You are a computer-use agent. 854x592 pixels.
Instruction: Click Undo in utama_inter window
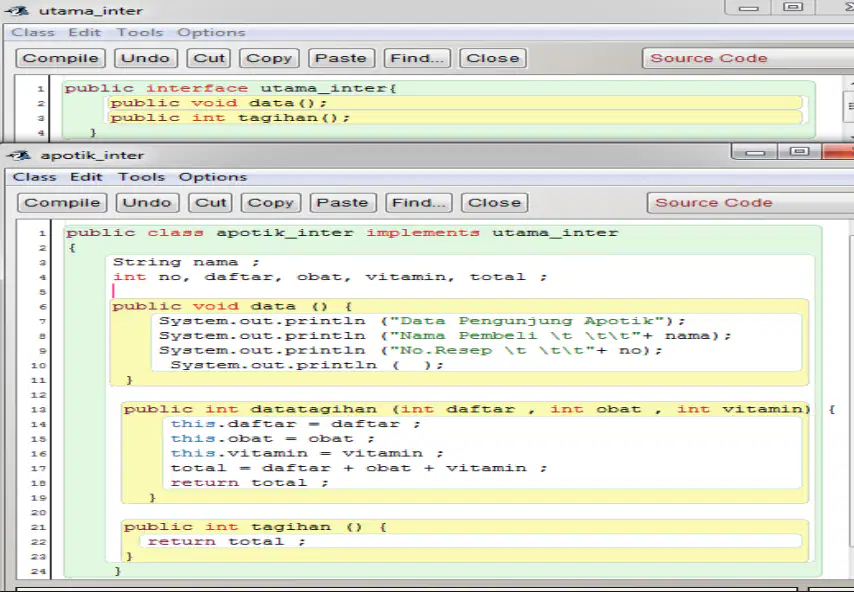tap(145, 58)
